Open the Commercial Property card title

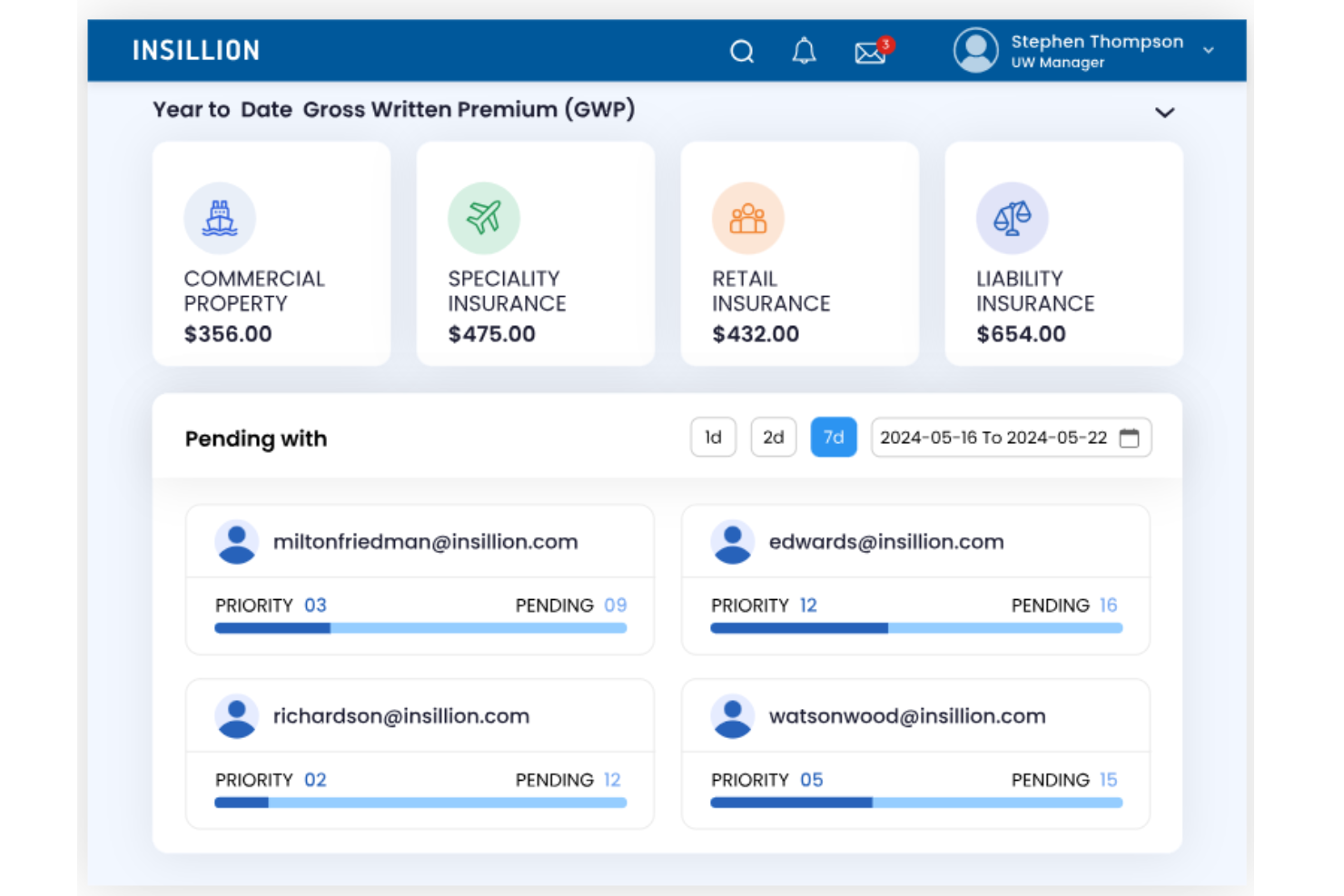coord(254,291)
